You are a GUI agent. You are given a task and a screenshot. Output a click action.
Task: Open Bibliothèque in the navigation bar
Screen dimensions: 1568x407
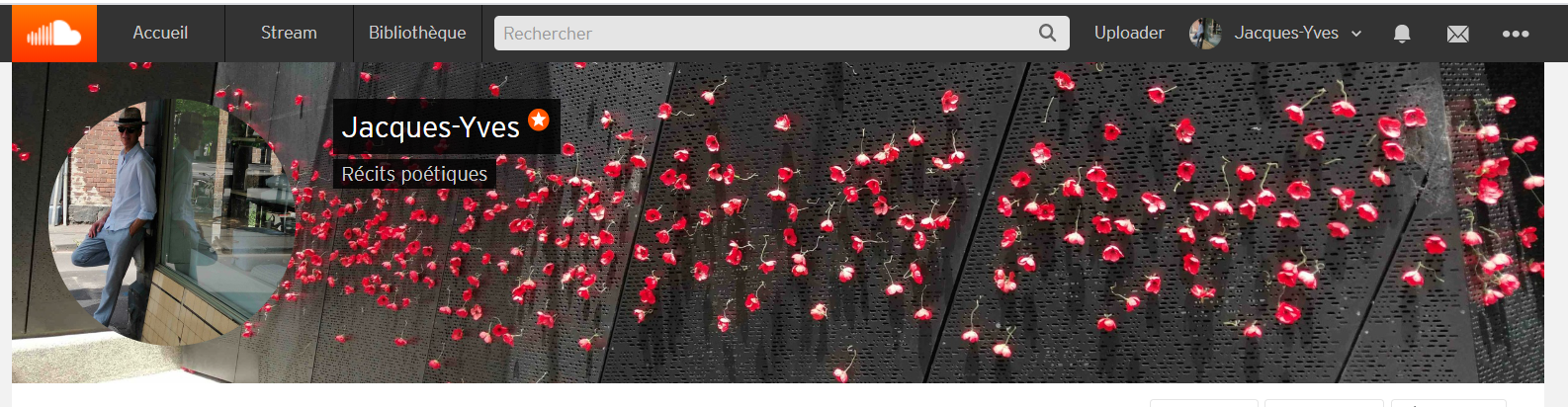(417, 33)
